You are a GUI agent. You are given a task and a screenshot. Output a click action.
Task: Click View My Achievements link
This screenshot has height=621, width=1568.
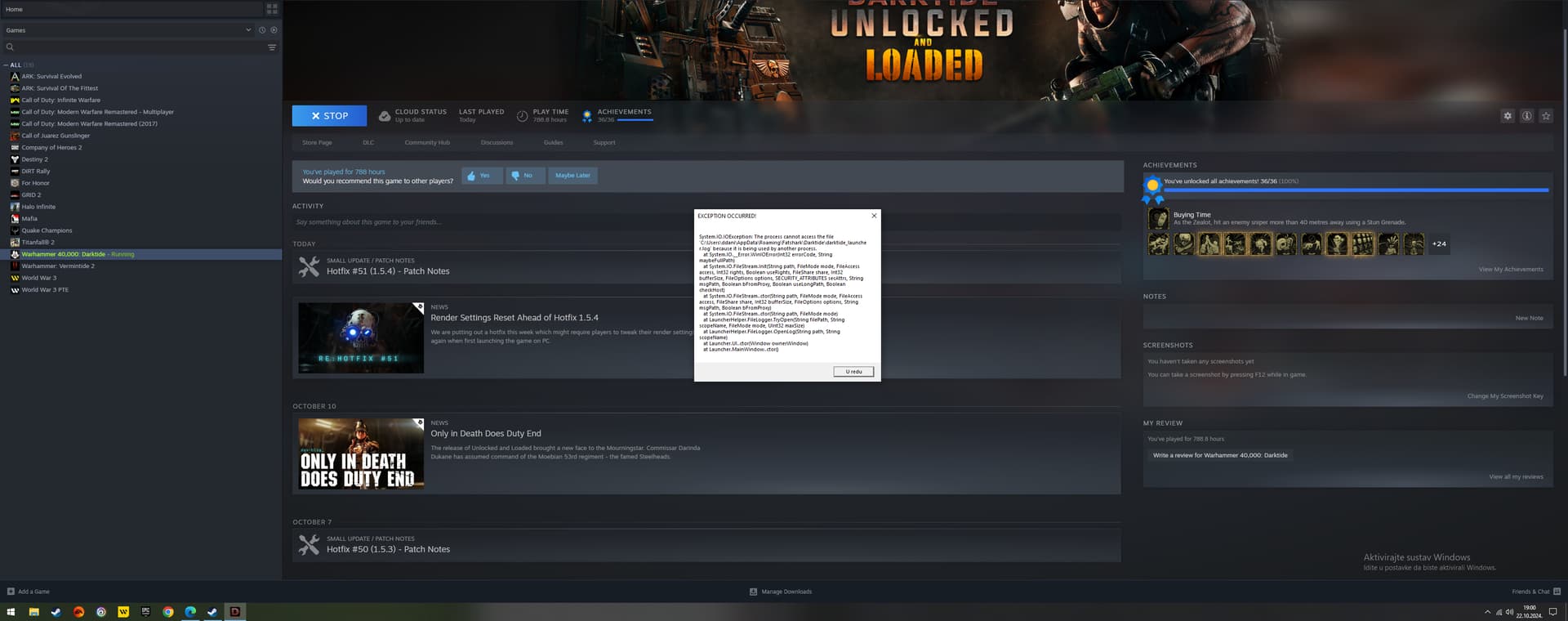pos(1511,270)
